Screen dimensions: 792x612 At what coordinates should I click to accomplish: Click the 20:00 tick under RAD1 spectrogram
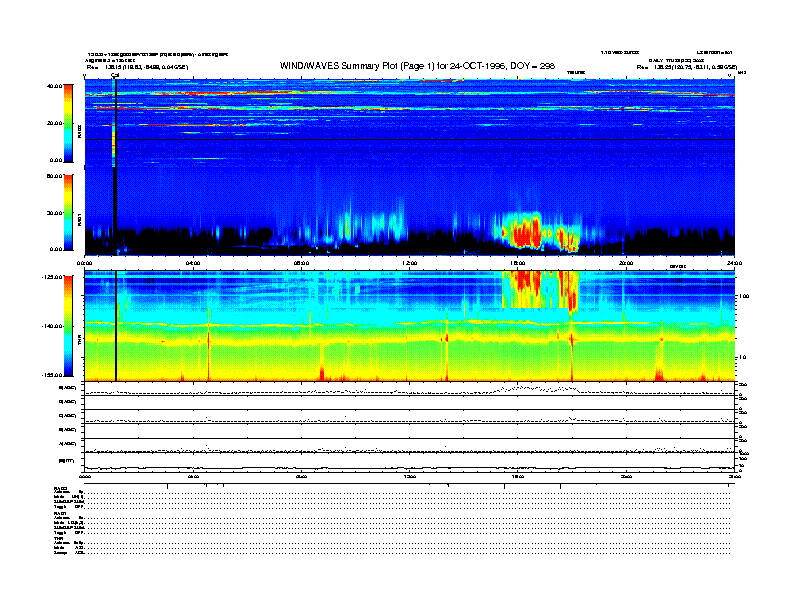click(626, 263)
